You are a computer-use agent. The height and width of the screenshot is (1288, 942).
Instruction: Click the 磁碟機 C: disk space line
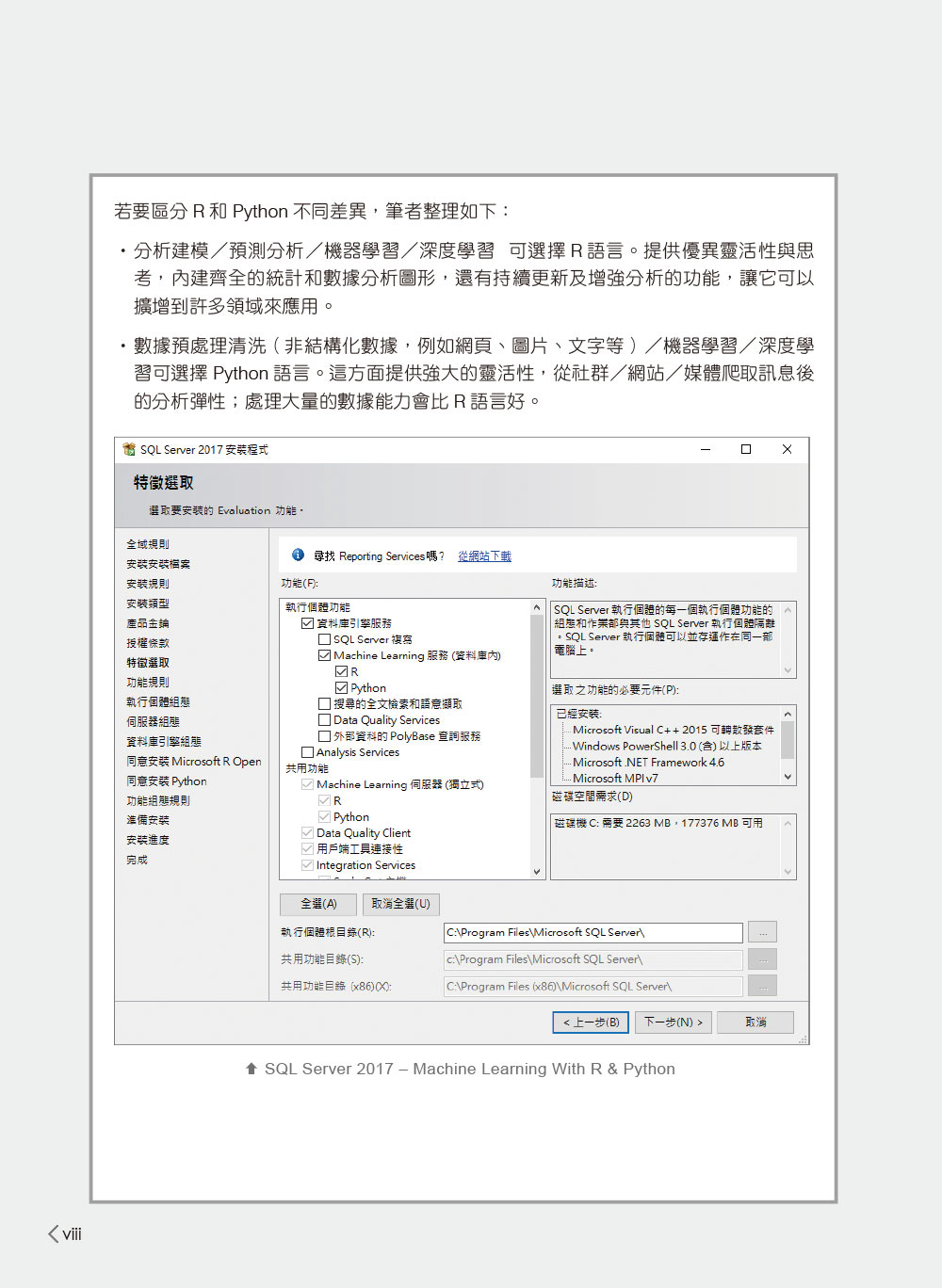pyautogui.click(x=658, y=823)
